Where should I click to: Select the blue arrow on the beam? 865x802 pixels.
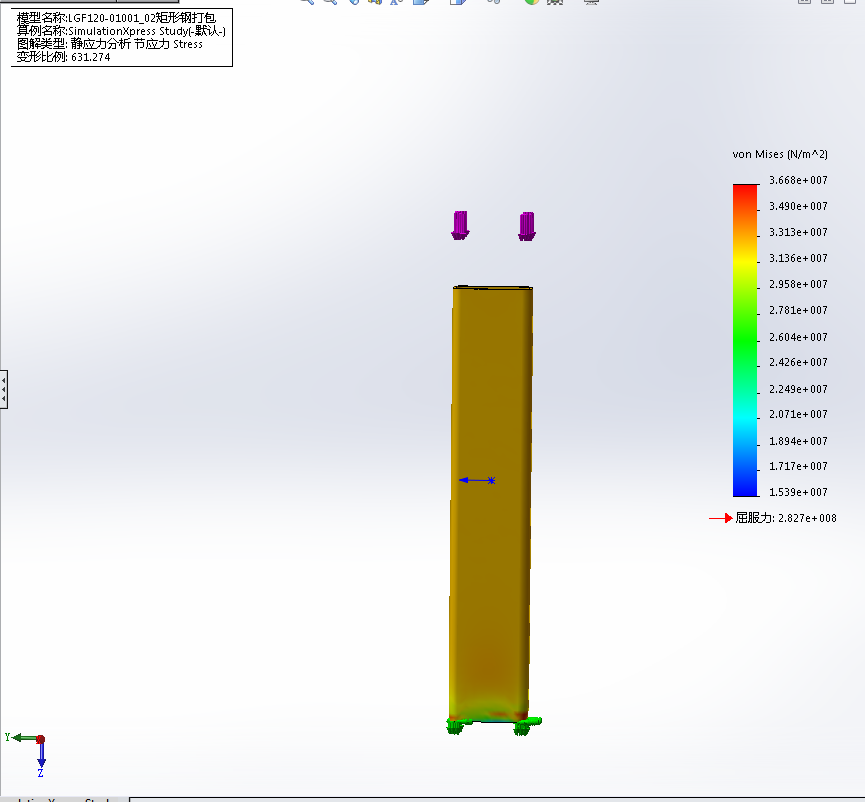coord(477,481)
